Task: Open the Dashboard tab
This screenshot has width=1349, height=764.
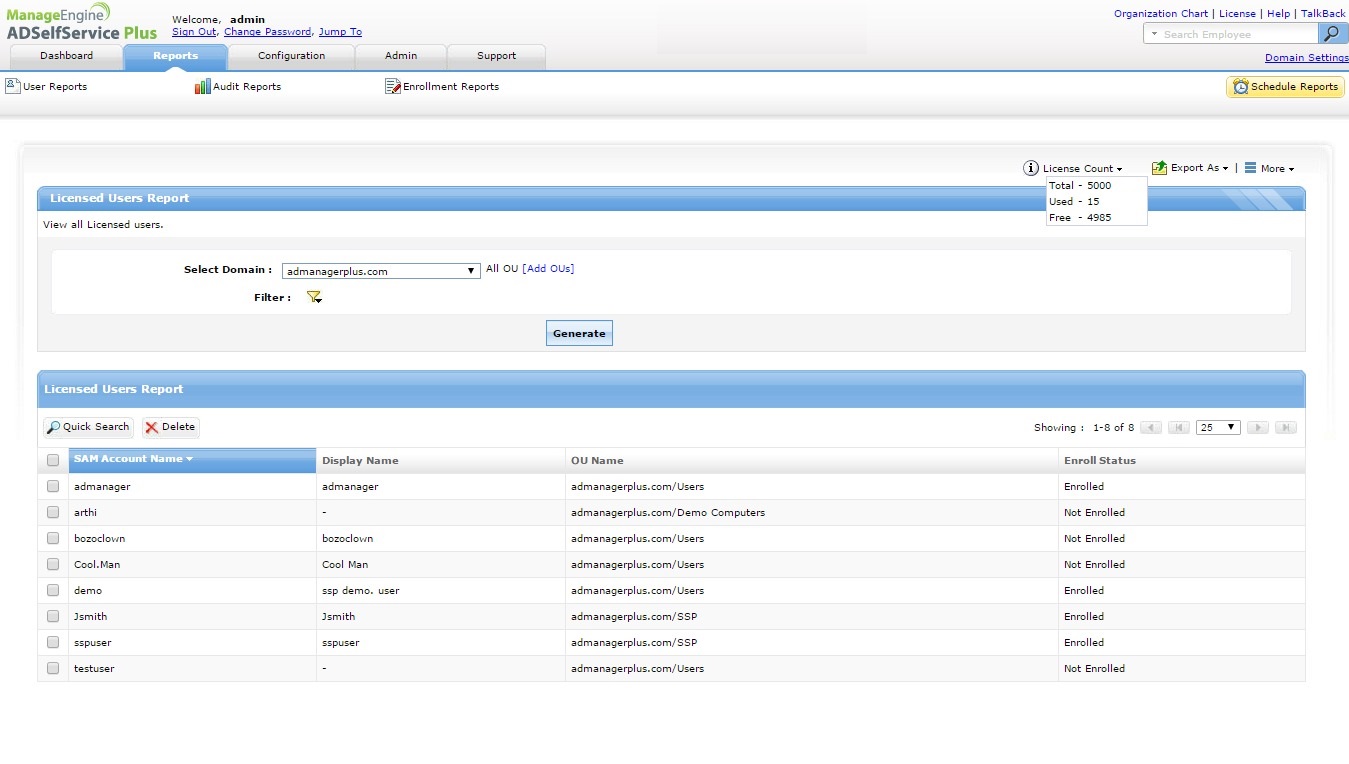Action: pyautogui.click(x=66, y=56)
